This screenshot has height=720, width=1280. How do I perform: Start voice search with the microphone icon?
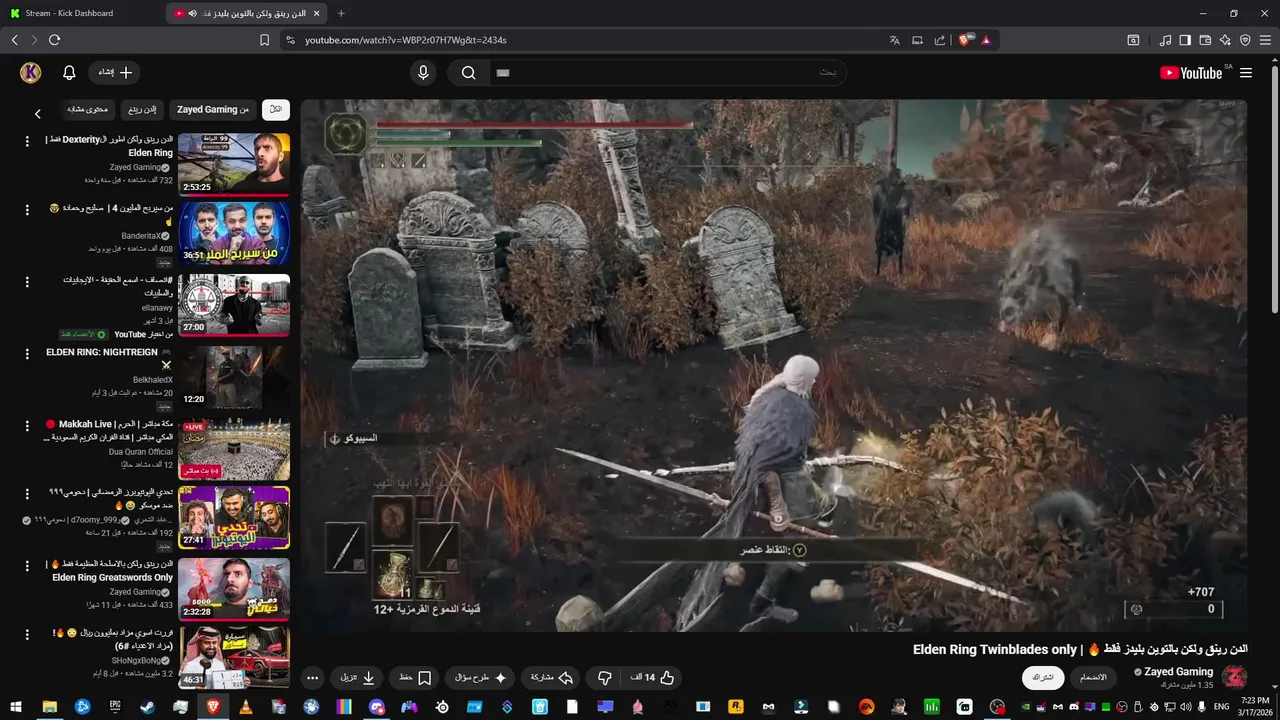pyautogui.click(x=423, y=72)
